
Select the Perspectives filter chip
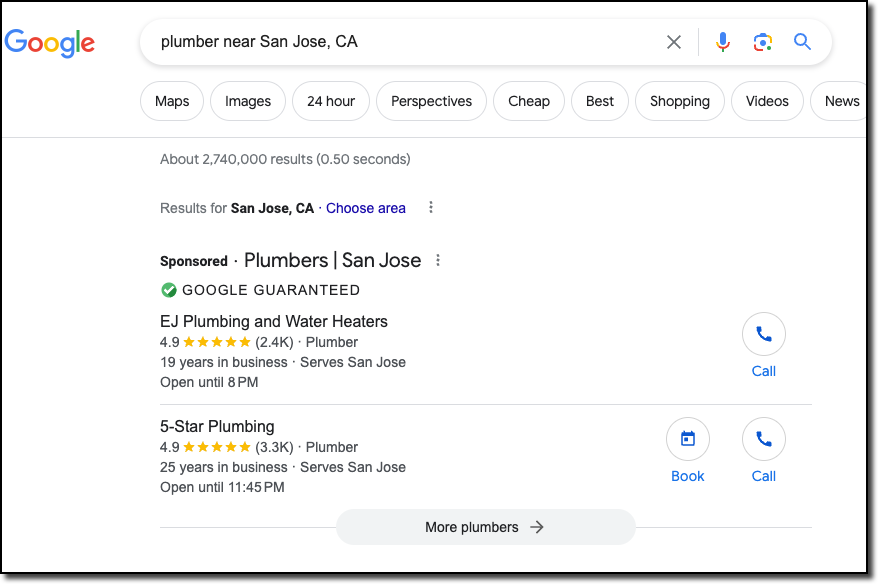coord(431,101)
